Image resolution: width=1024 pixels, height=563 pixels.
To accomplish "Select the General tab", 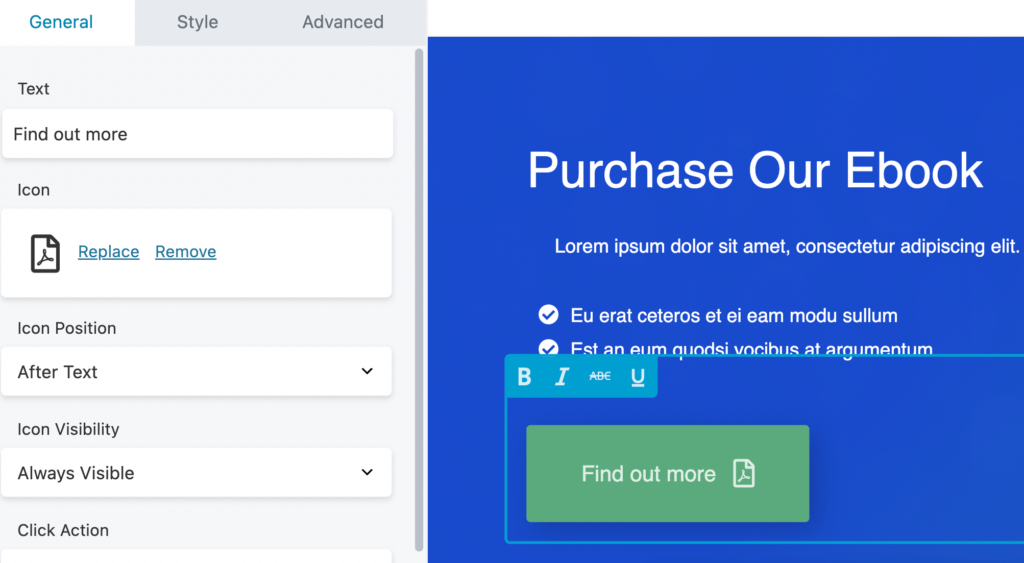I will click(61, 22).
